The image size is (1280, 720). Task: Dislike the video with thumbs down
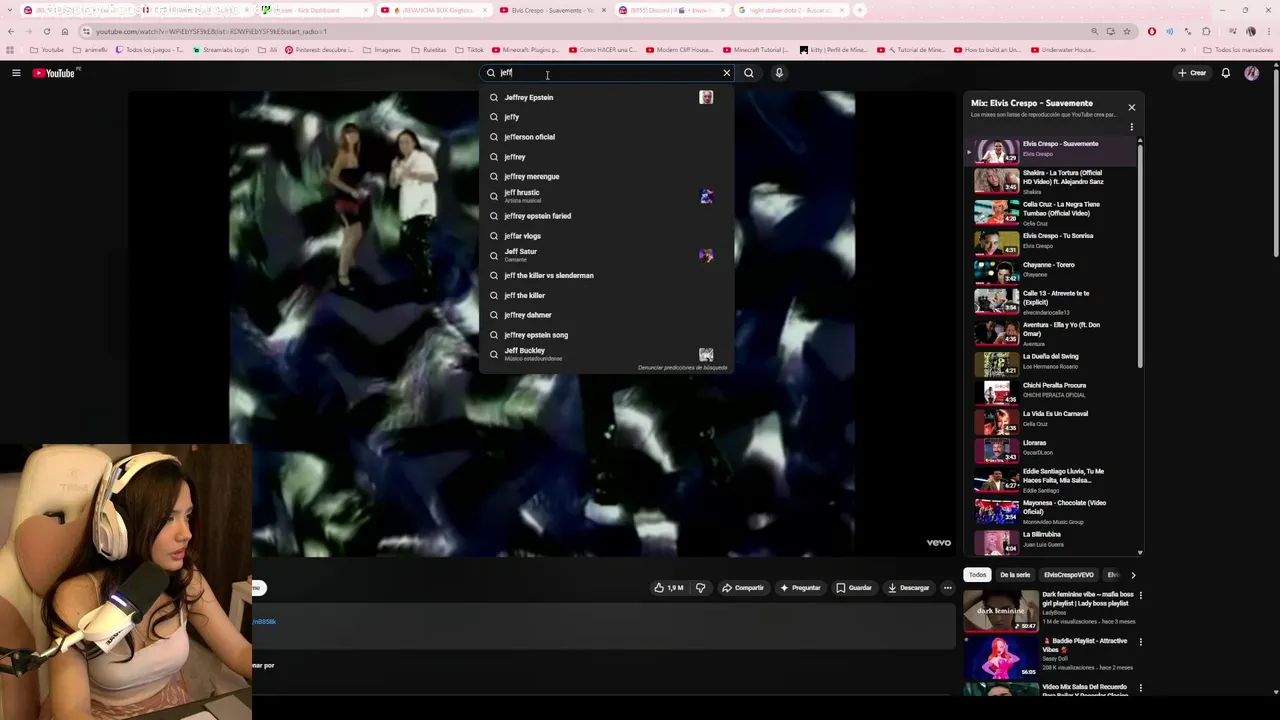click(700, 588)
